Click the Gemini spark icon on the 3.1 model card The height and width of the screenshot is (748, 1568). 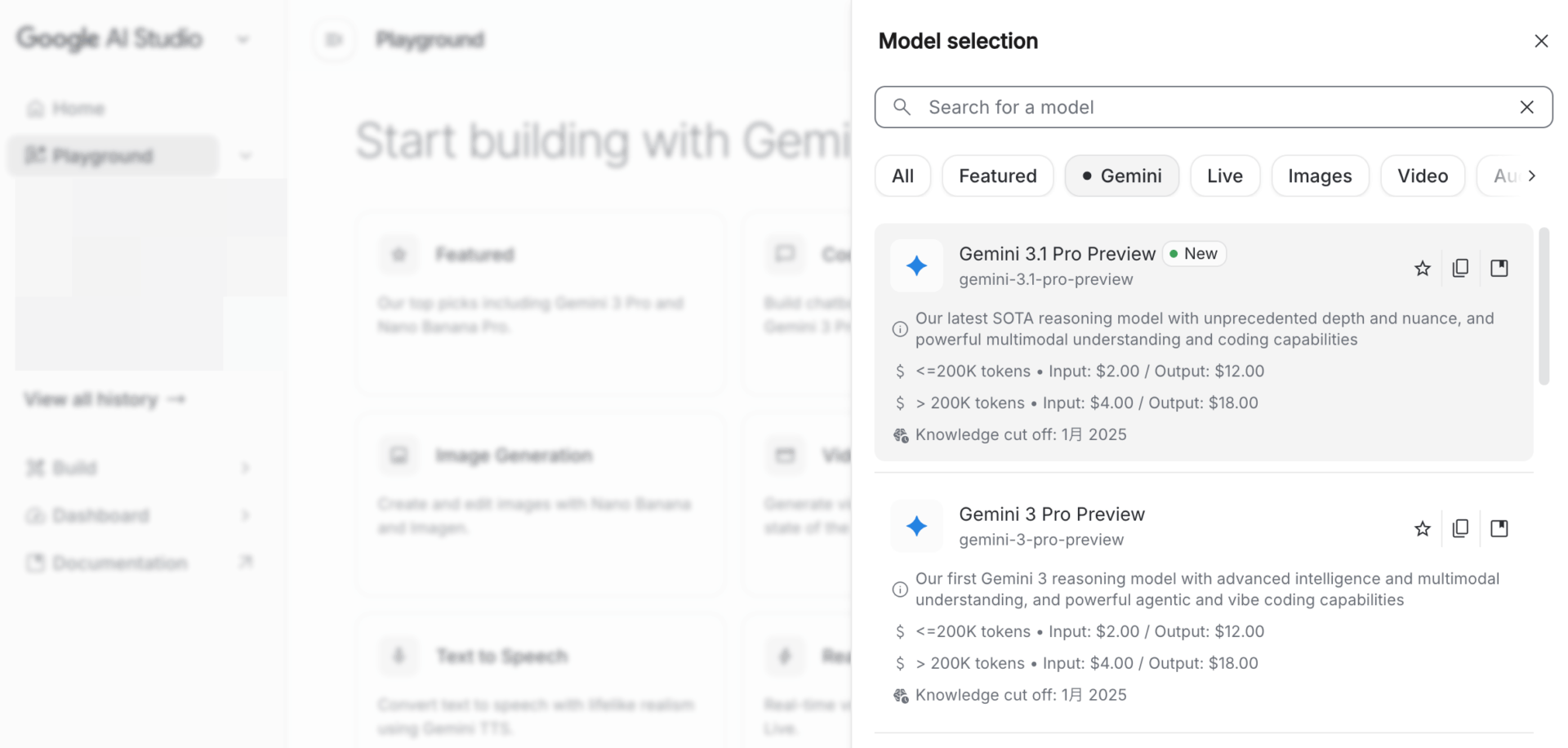click(916, 265)
